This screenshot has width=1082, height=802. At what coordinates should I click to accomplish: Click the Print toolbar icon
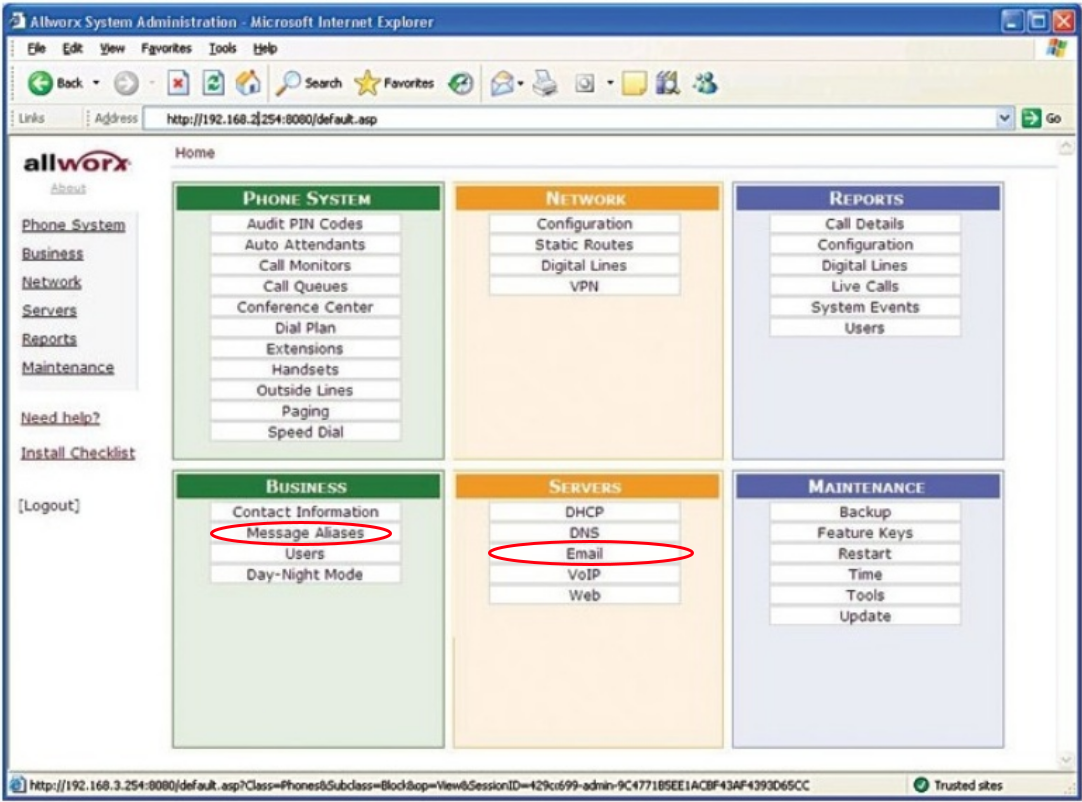tap(544, 84)
